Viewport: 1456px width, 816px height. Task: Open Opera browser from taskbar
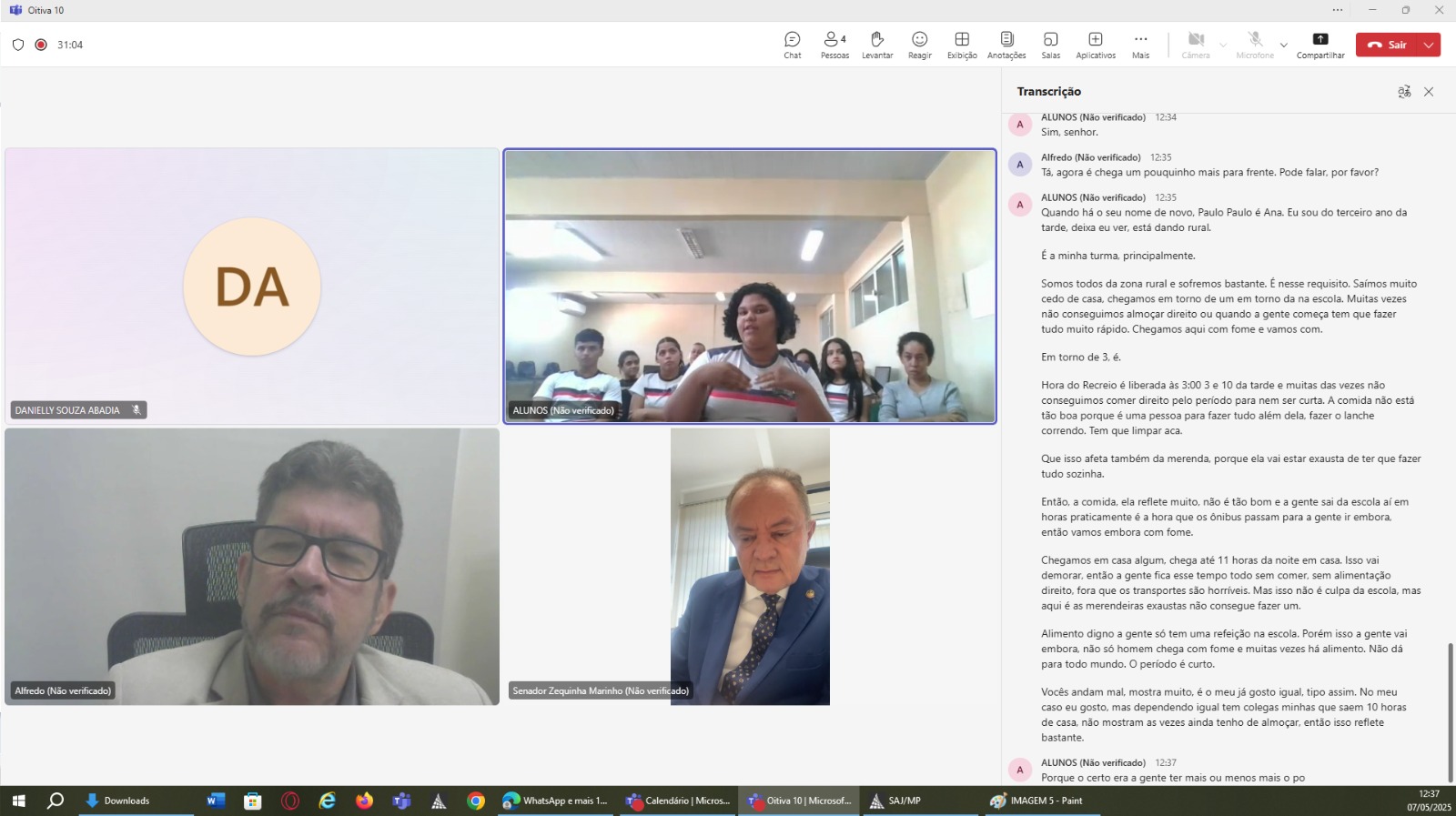pos(290,801)
